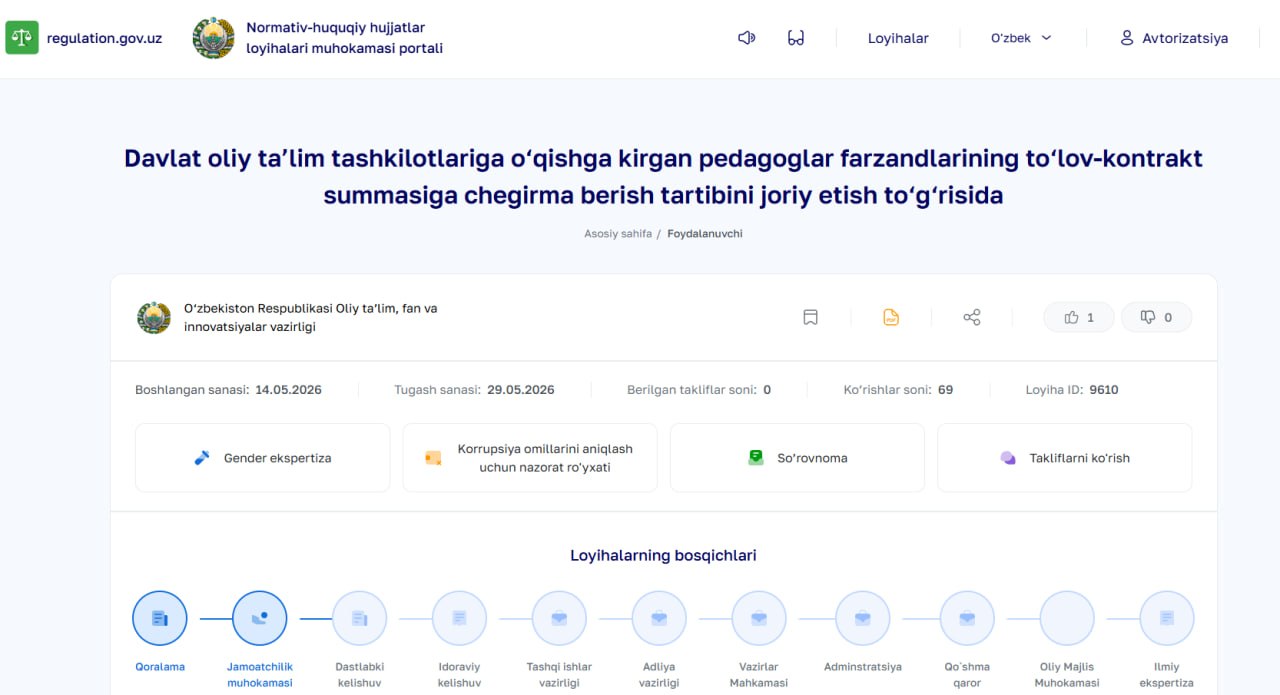Click the thumbs down dislike button
1280x695 pixels.
[1156, 317]
